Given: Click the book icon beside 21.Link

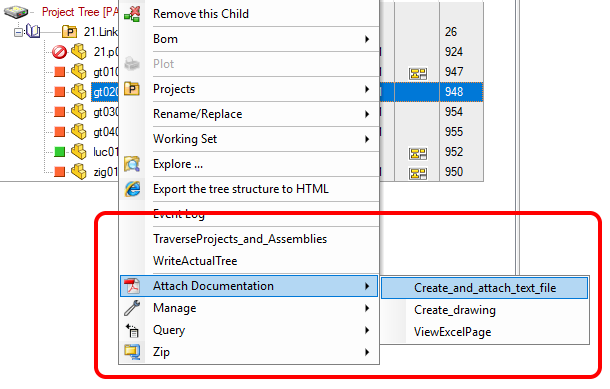Looking at the screenshot, I should coord(33,31).
